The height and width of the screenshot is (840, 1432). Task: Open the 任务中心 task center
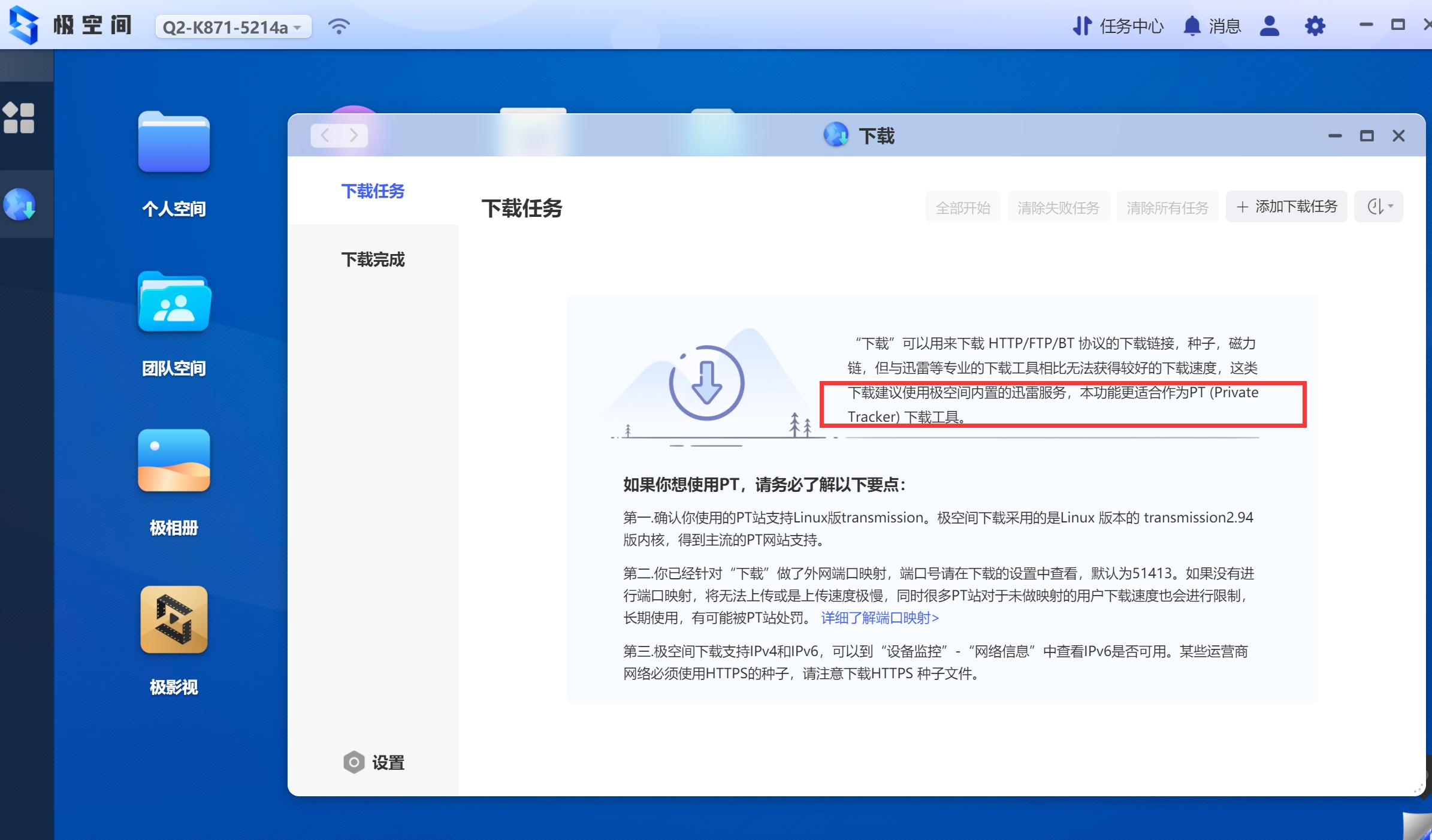click(x=1129, y=26)
